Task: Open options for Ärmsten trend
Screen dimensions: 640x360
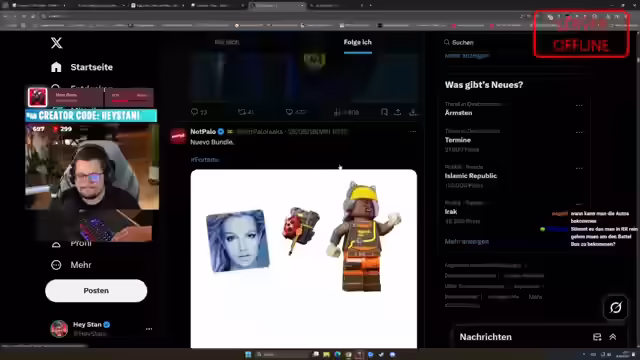Action: (x=579, y=105)
